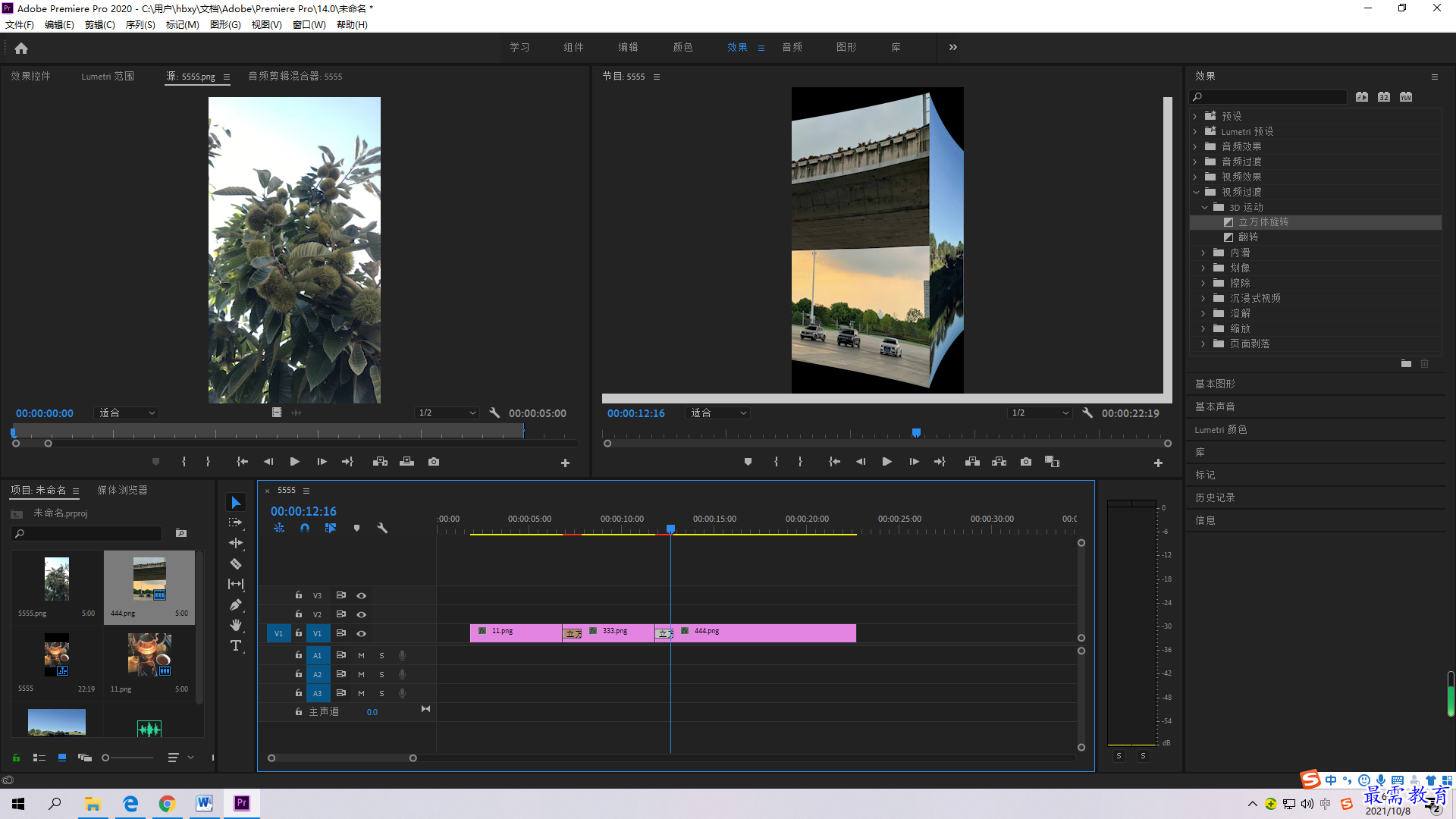Select the 444.png thumbnail in Project panel

coord(149,579)
